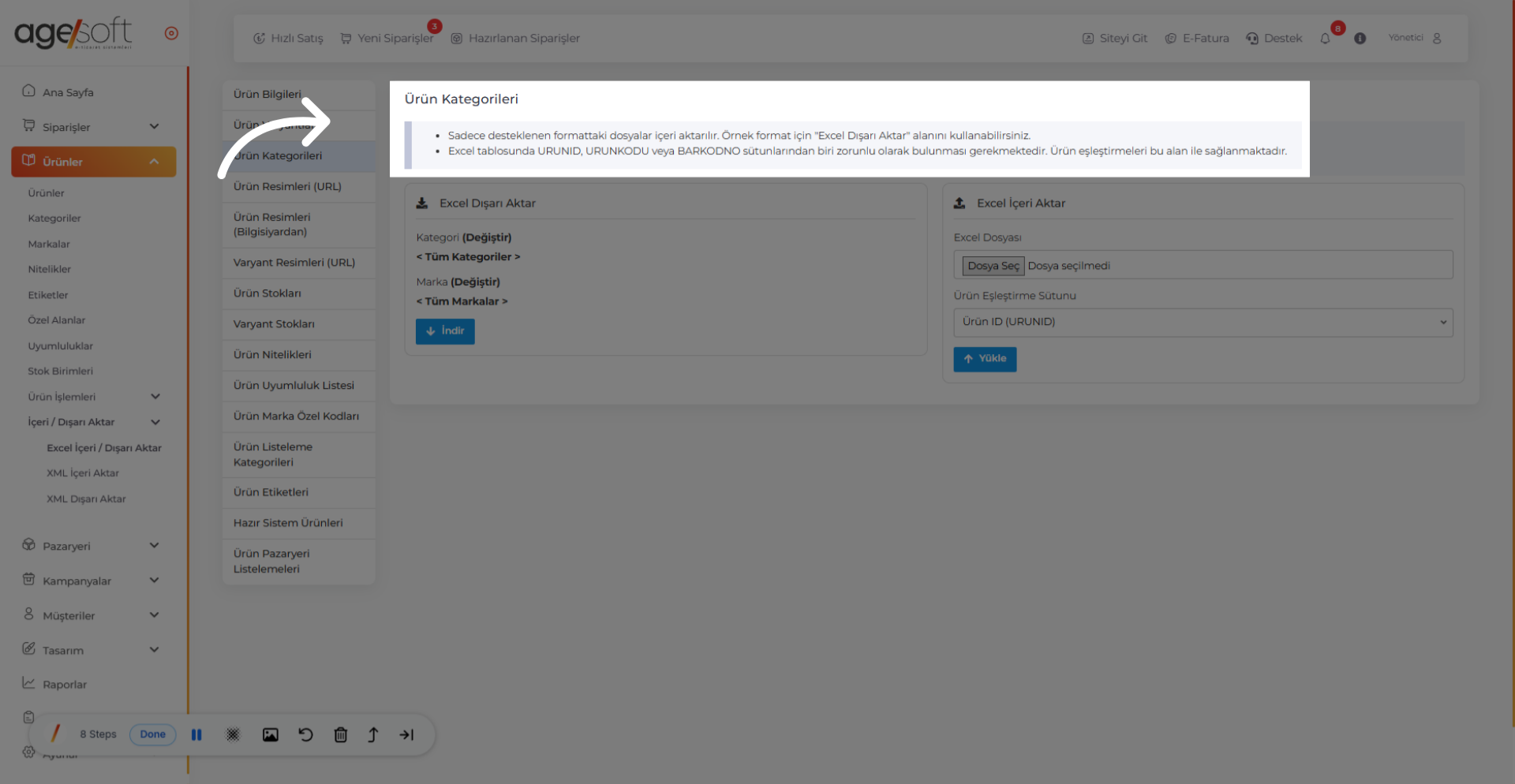Open Özel Alanlar in the sidebar
The height and width of the screenshot is (784, 1515).
57,320
